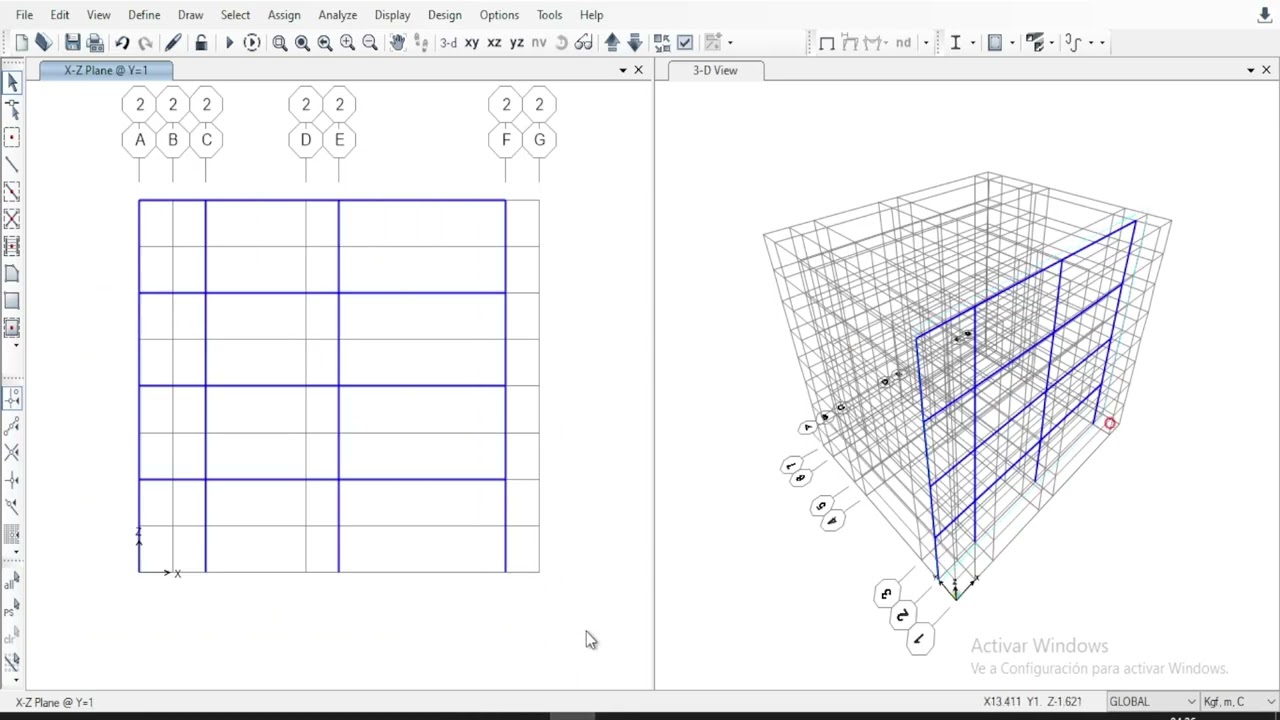
Task: Zoom in one step
Action: coord(347,42)
